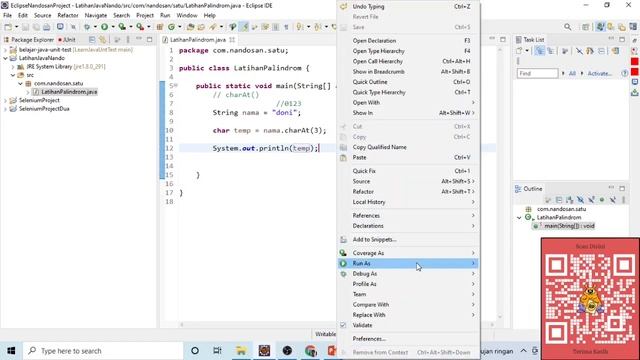Toggle Categorized view in Task List

click(540, 51)
